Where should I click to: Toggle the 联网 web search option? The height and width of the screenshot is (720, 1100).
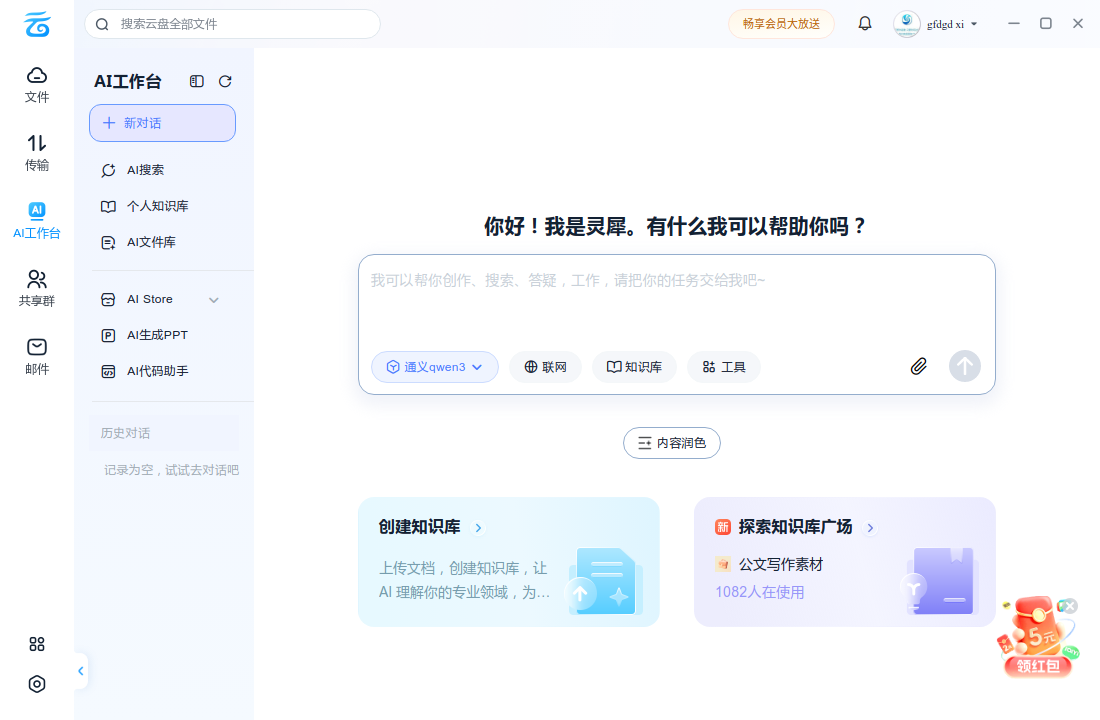pyautogui.click(x=546, y=367)
